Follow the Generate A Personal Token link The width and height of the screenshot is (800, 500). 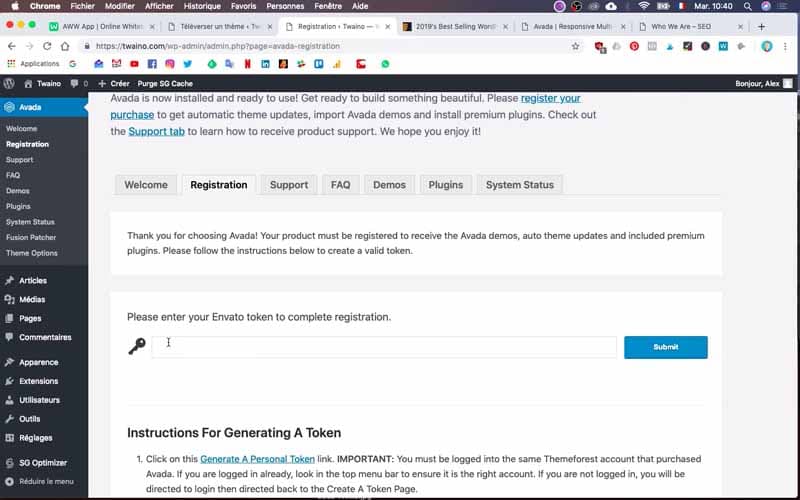(257, 459)
